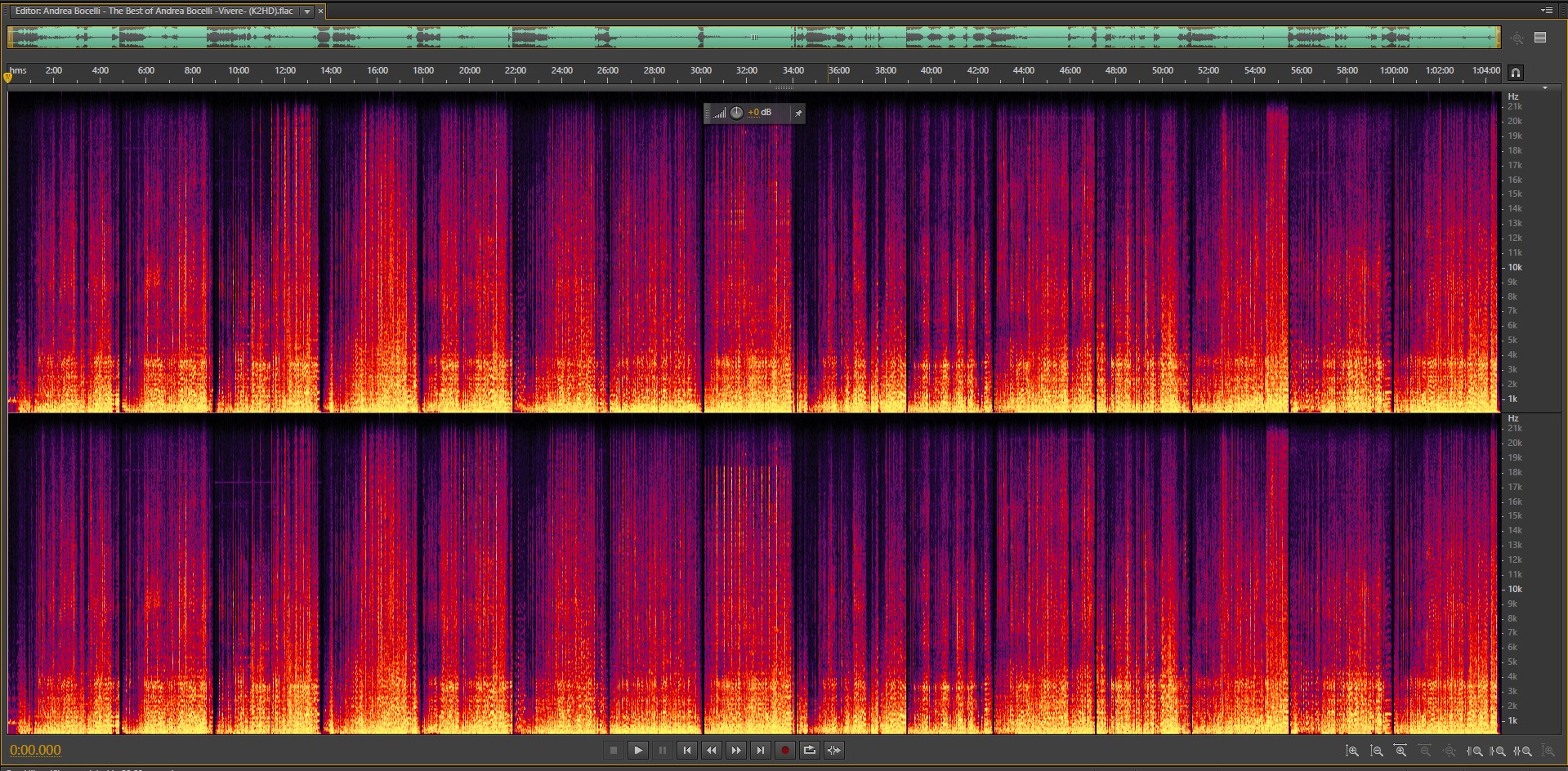Zoom in amplitude with the first zoom icon

(1352, 751)
